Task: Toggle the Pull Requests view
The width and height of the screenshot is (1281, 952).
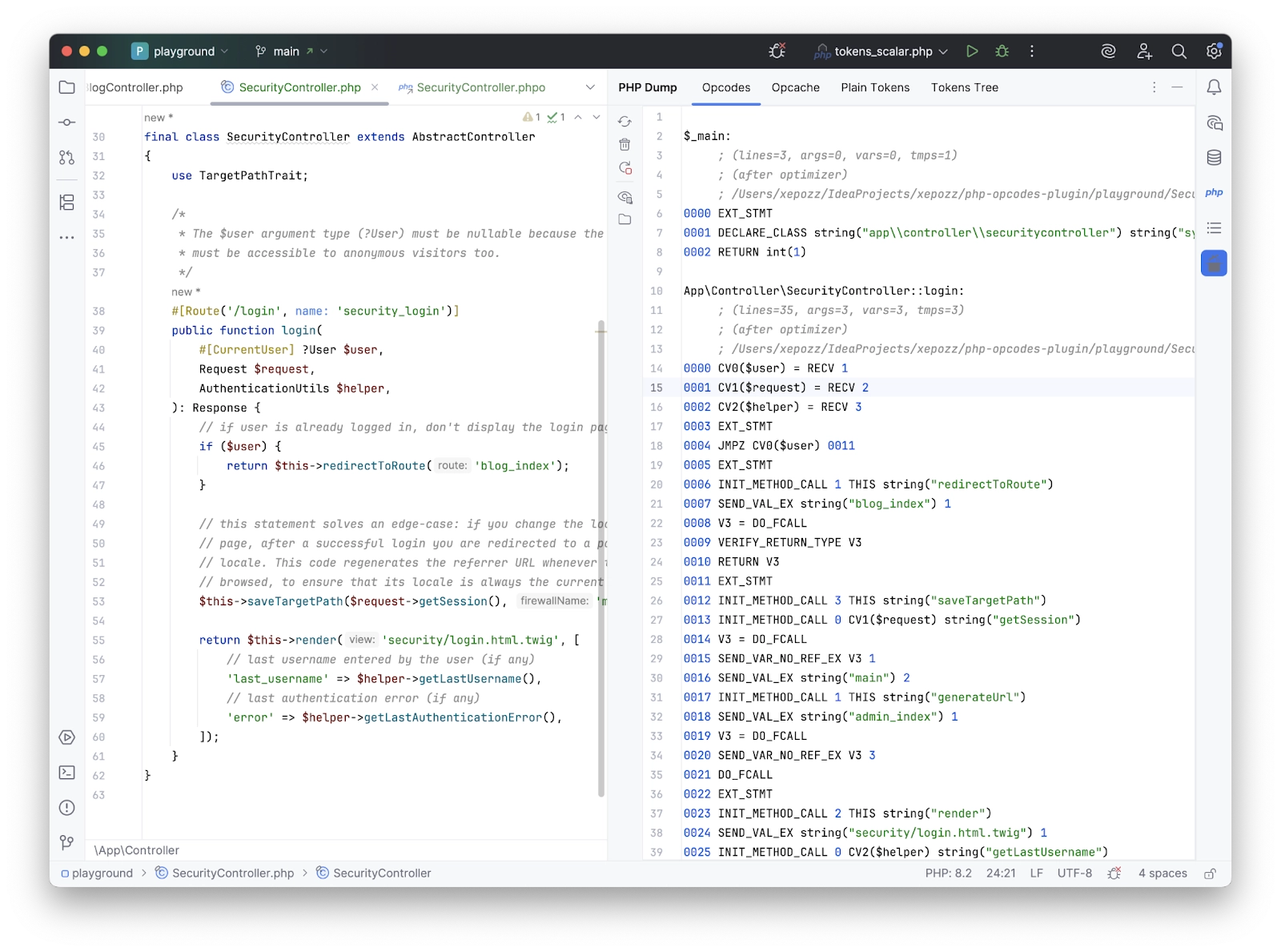Action: [x=66, y=158]
